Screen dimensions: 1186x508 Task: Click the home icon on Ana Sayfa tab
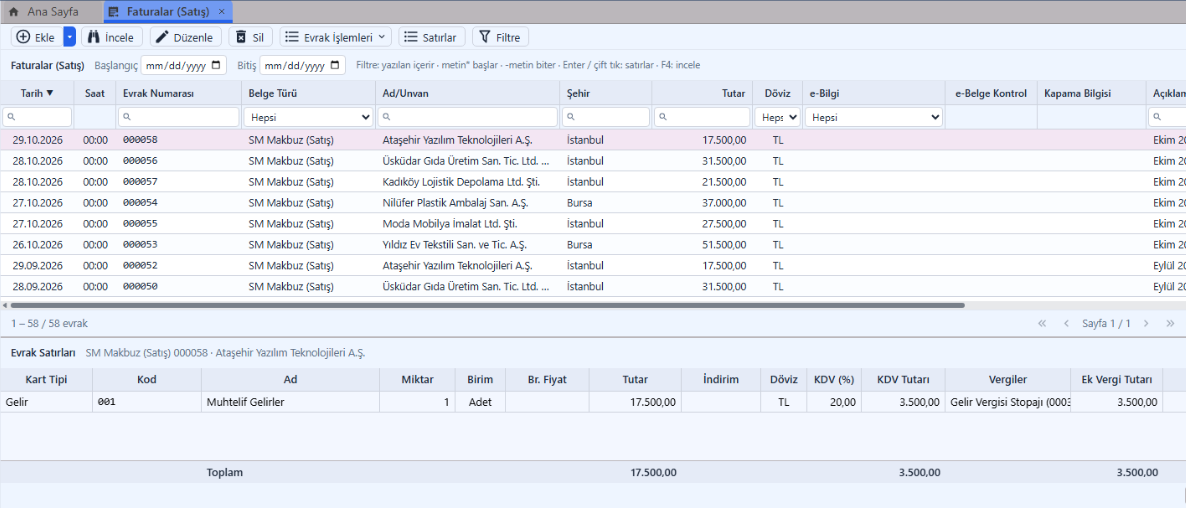14,12
